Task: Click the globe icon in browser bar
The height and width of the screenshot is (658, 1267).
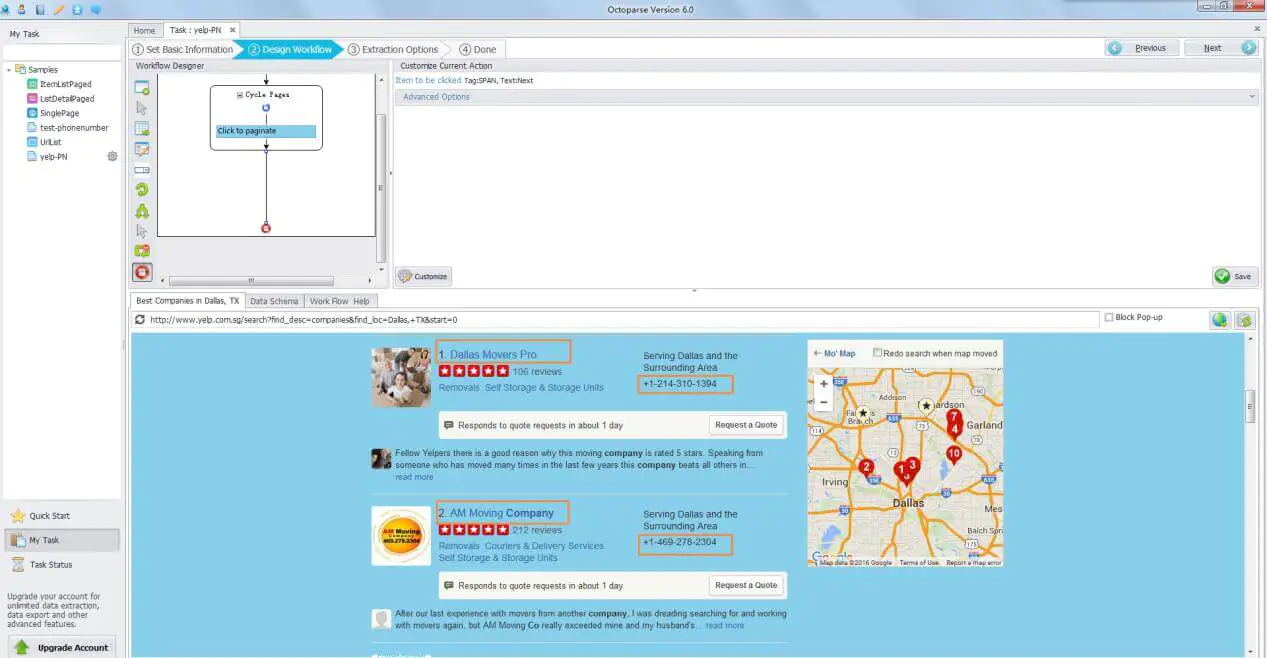Action: 1219,320
